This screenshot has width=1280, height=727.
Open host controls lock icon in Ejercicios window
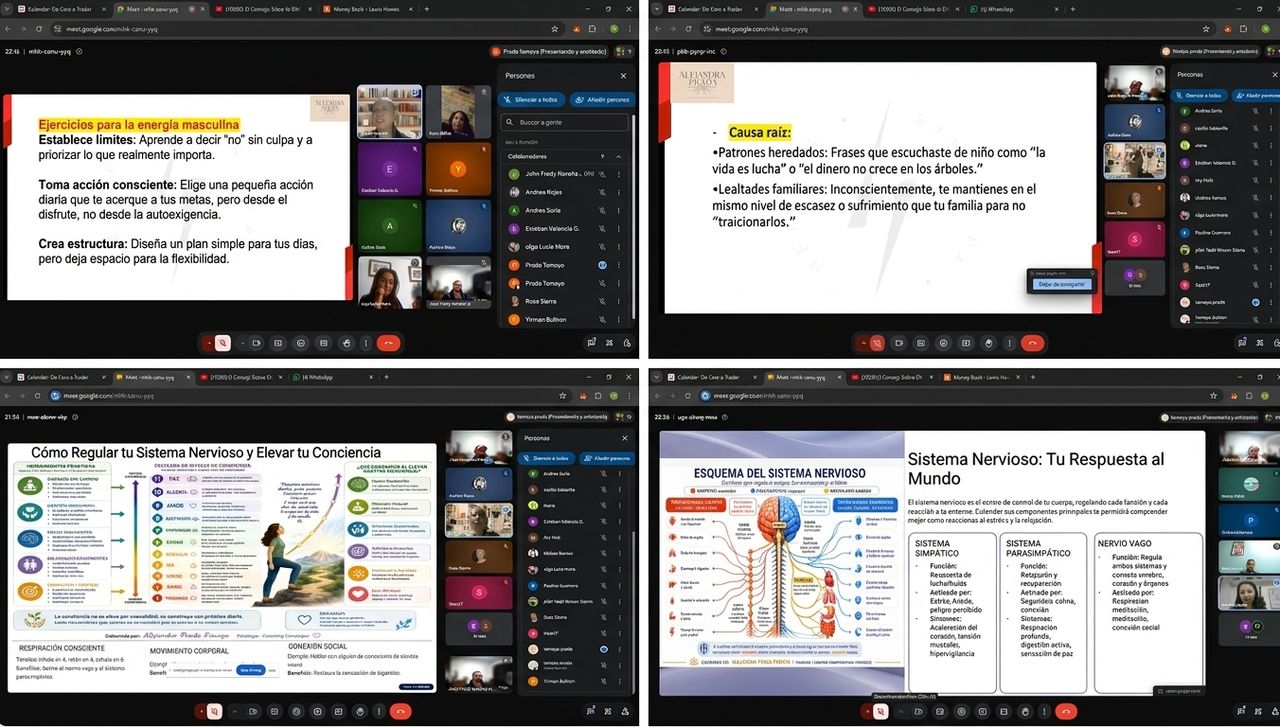(x=626, y=343)
